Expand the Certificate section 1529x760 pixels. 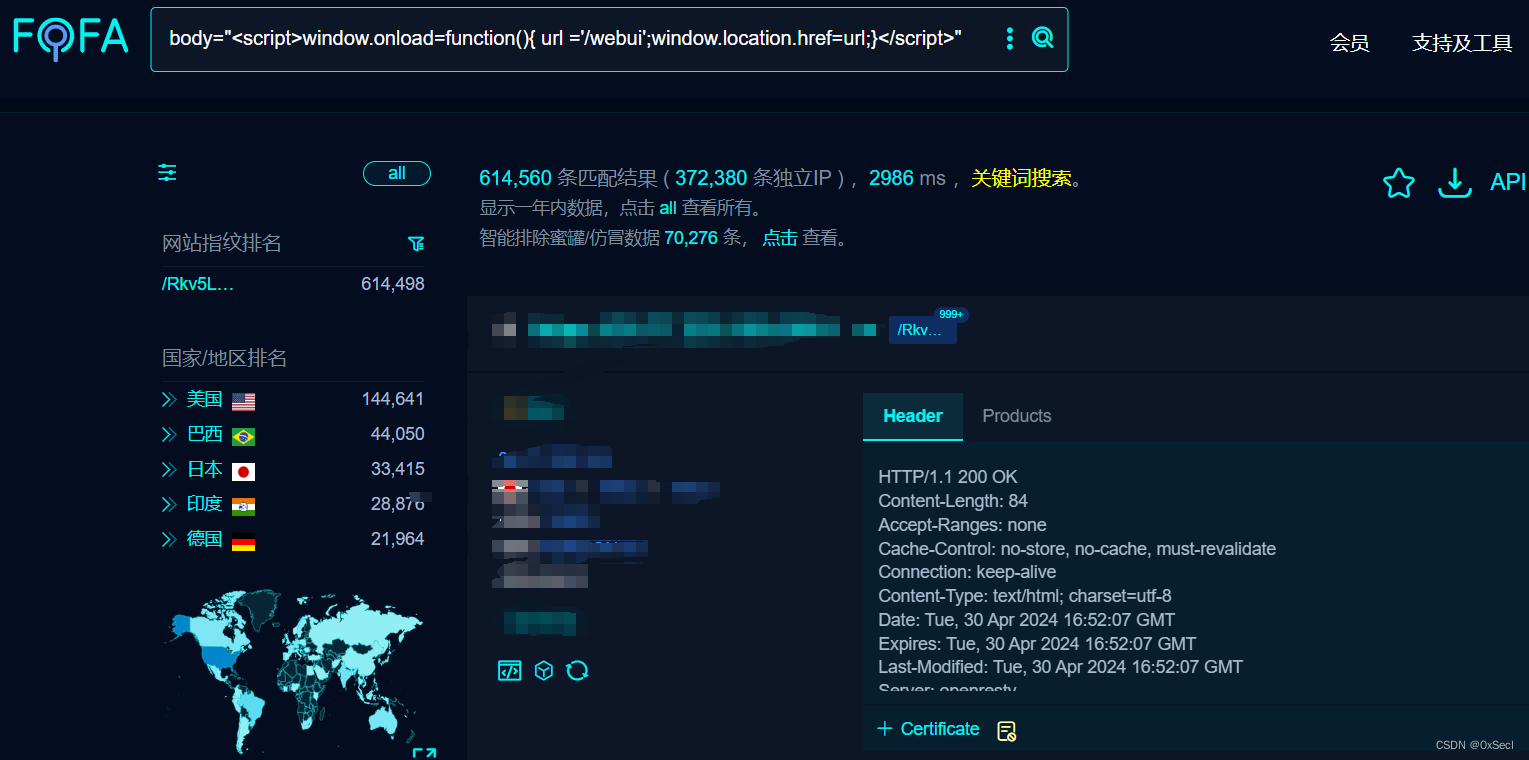[928, 729]
